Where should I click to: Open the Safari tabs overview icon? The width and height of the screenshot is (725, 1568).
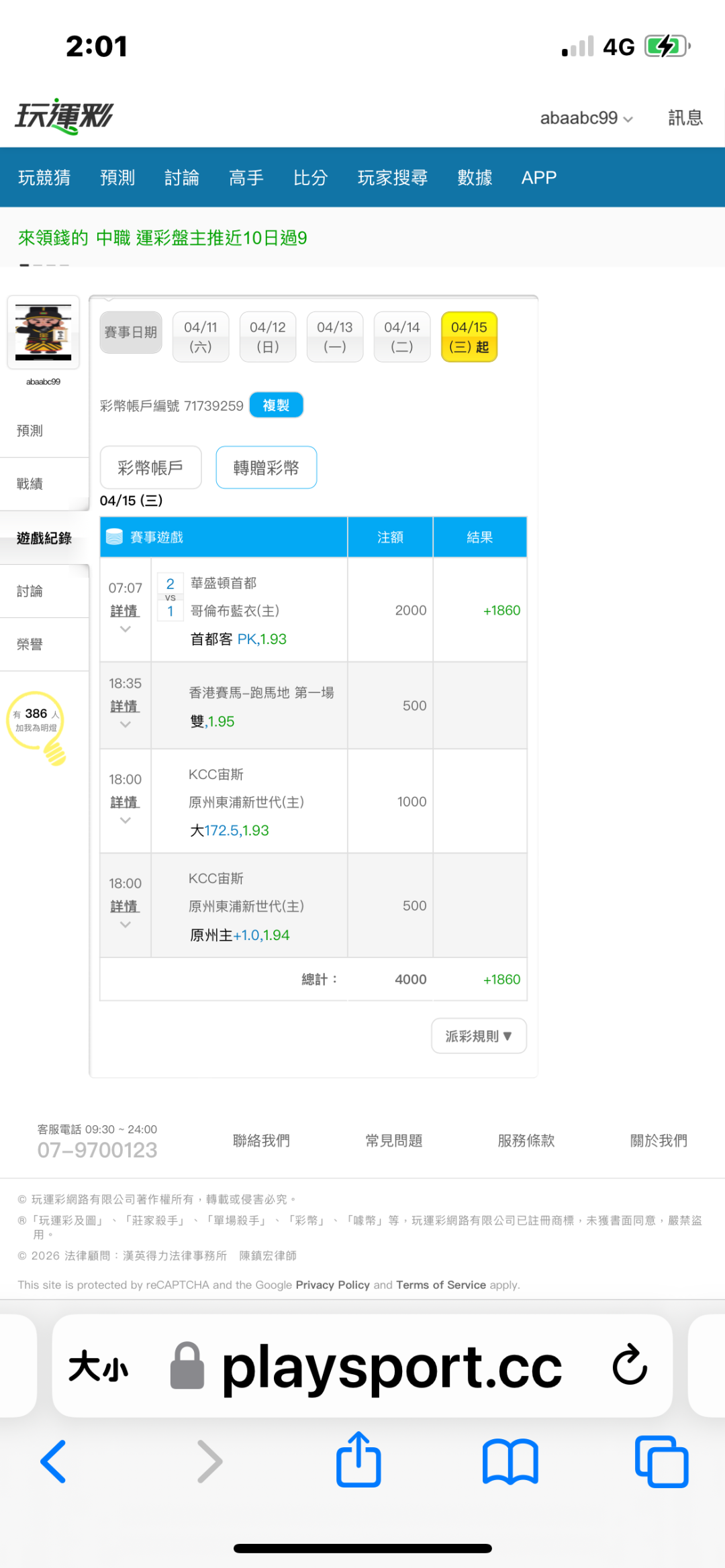[x=661, y=1461]
